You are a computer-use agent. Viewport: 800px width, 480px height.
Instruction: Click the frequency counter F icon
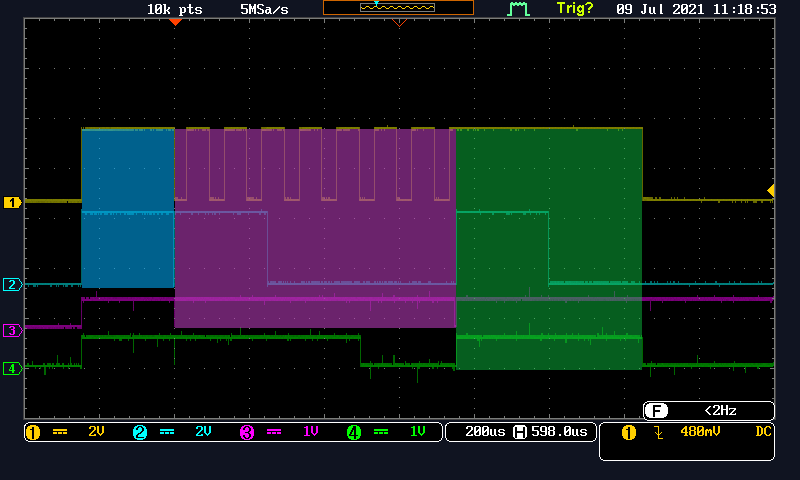tap(656, 411)
